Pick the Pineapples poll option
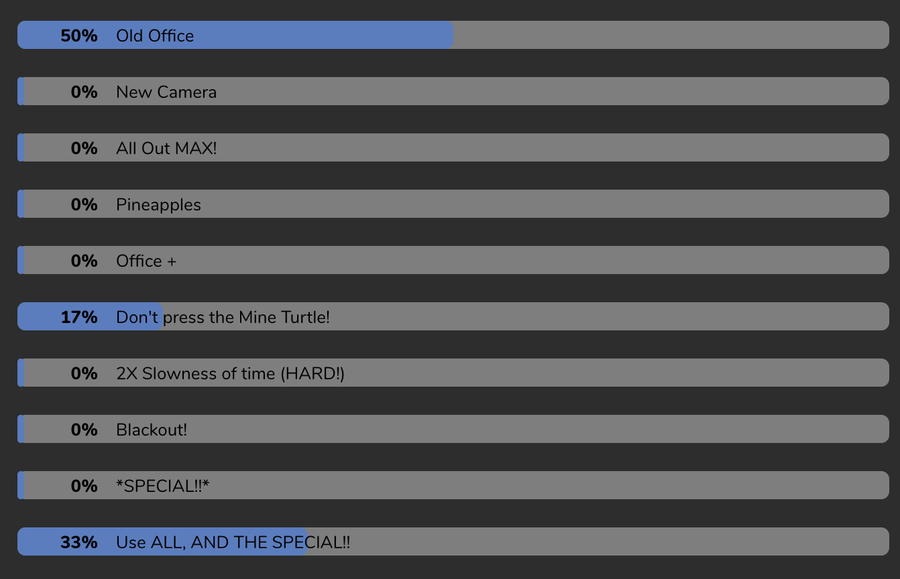Screen dimensions: 900x579 (453, 204)
